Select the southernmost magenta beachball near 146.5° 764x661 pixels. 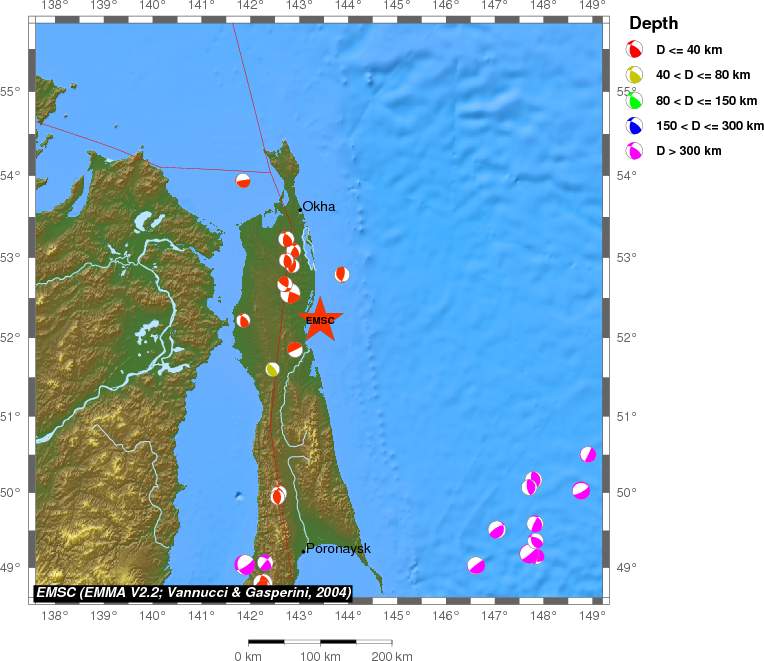coord(476,565)
